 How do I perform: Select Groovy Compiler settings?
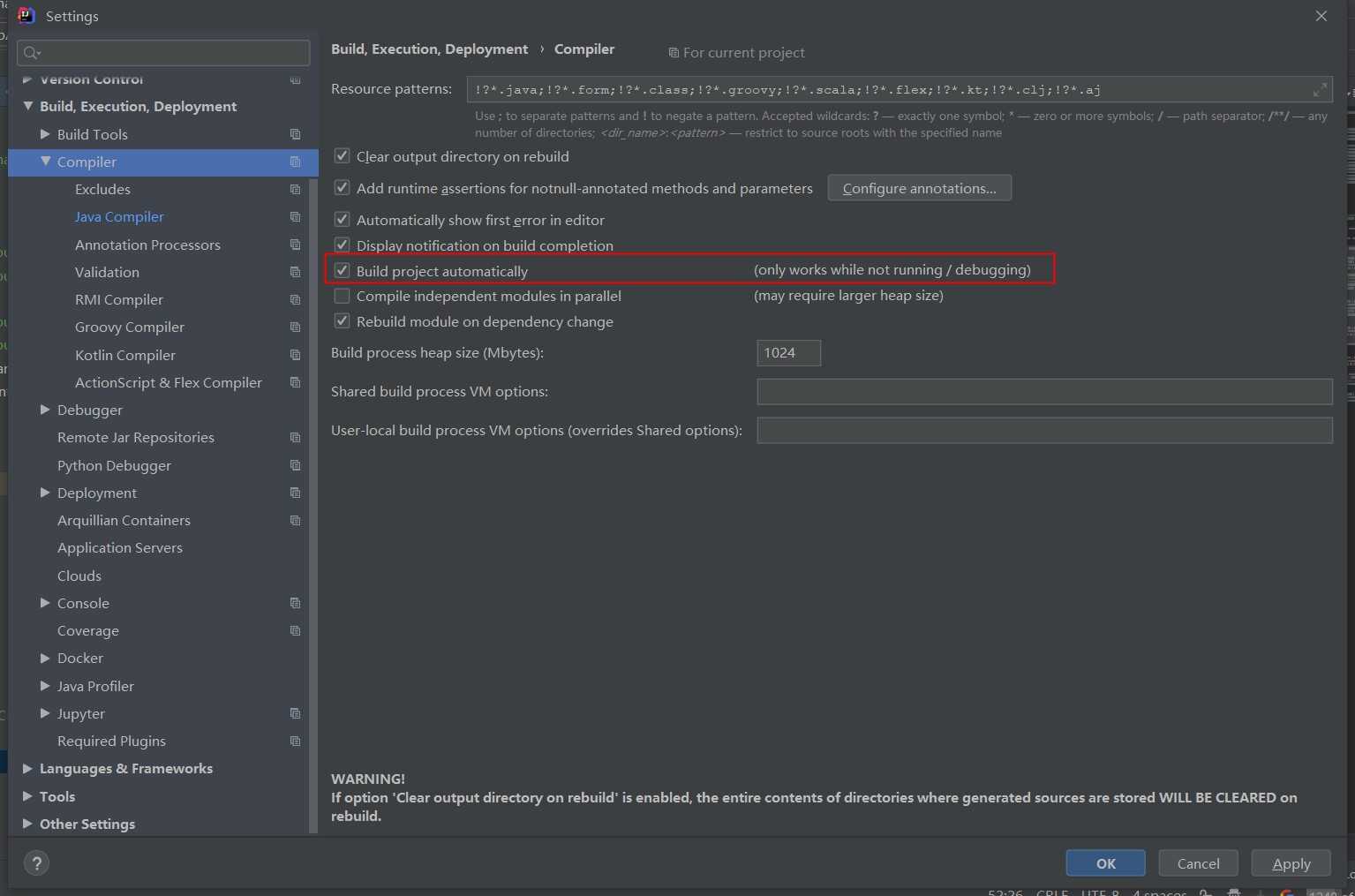(x=130, y=327)
